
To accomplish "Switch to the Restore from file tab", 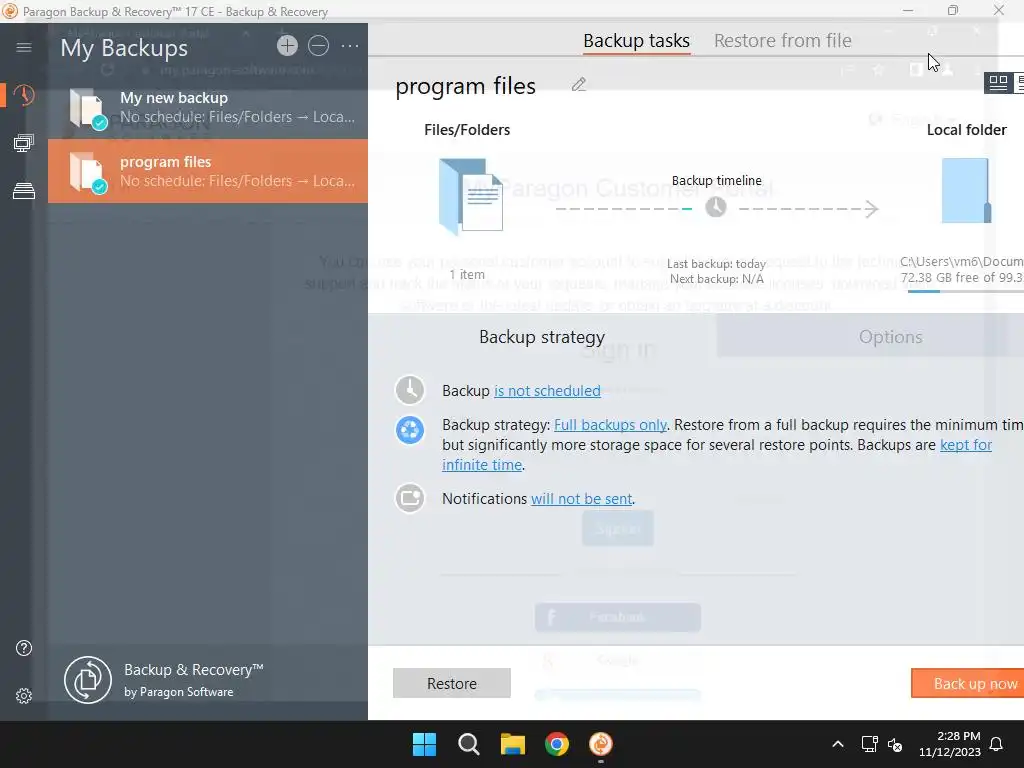I will 782,40.
